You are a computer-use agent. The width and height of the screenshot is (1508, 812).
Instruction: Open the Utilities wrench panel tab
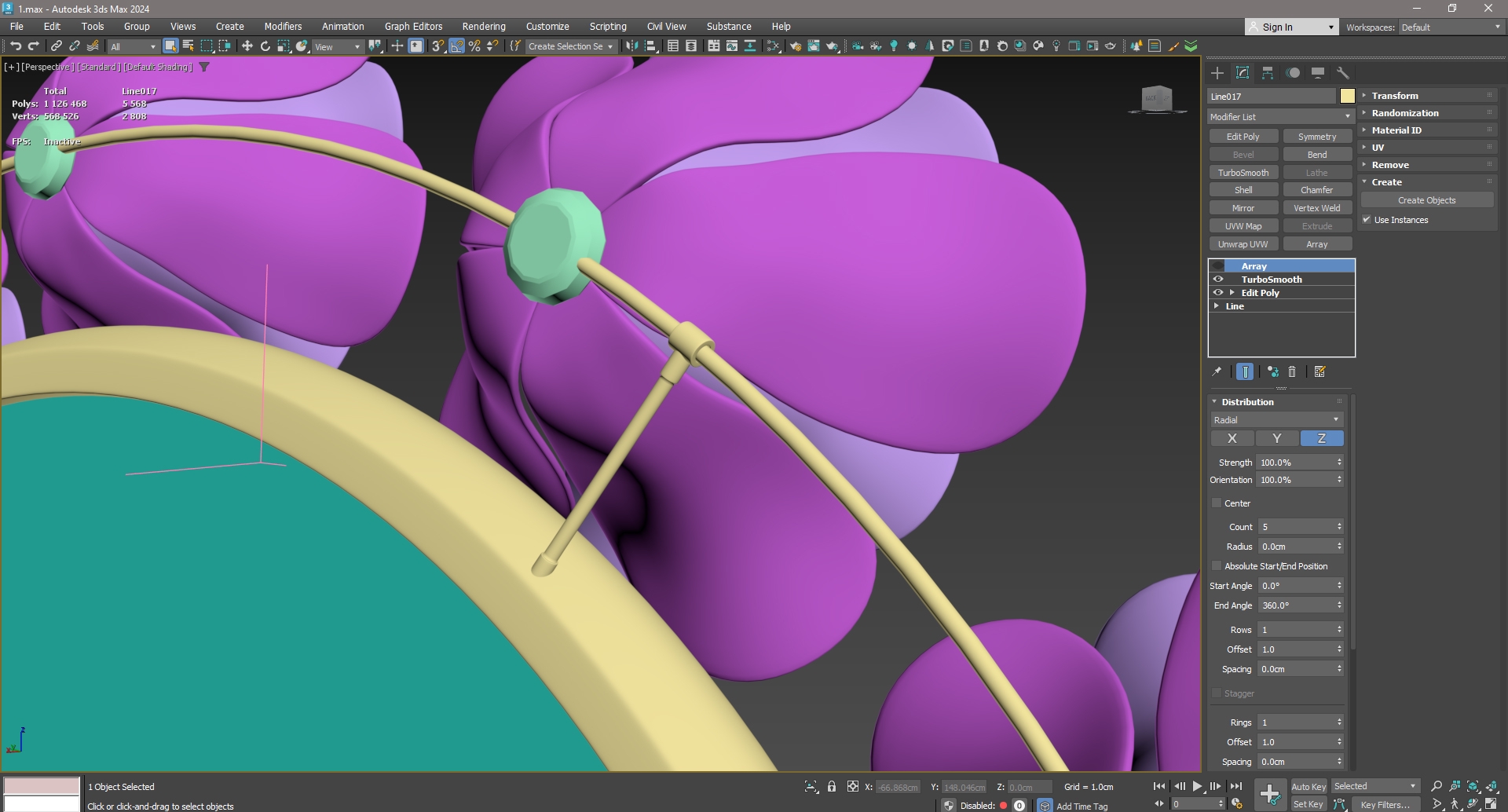1343,73
